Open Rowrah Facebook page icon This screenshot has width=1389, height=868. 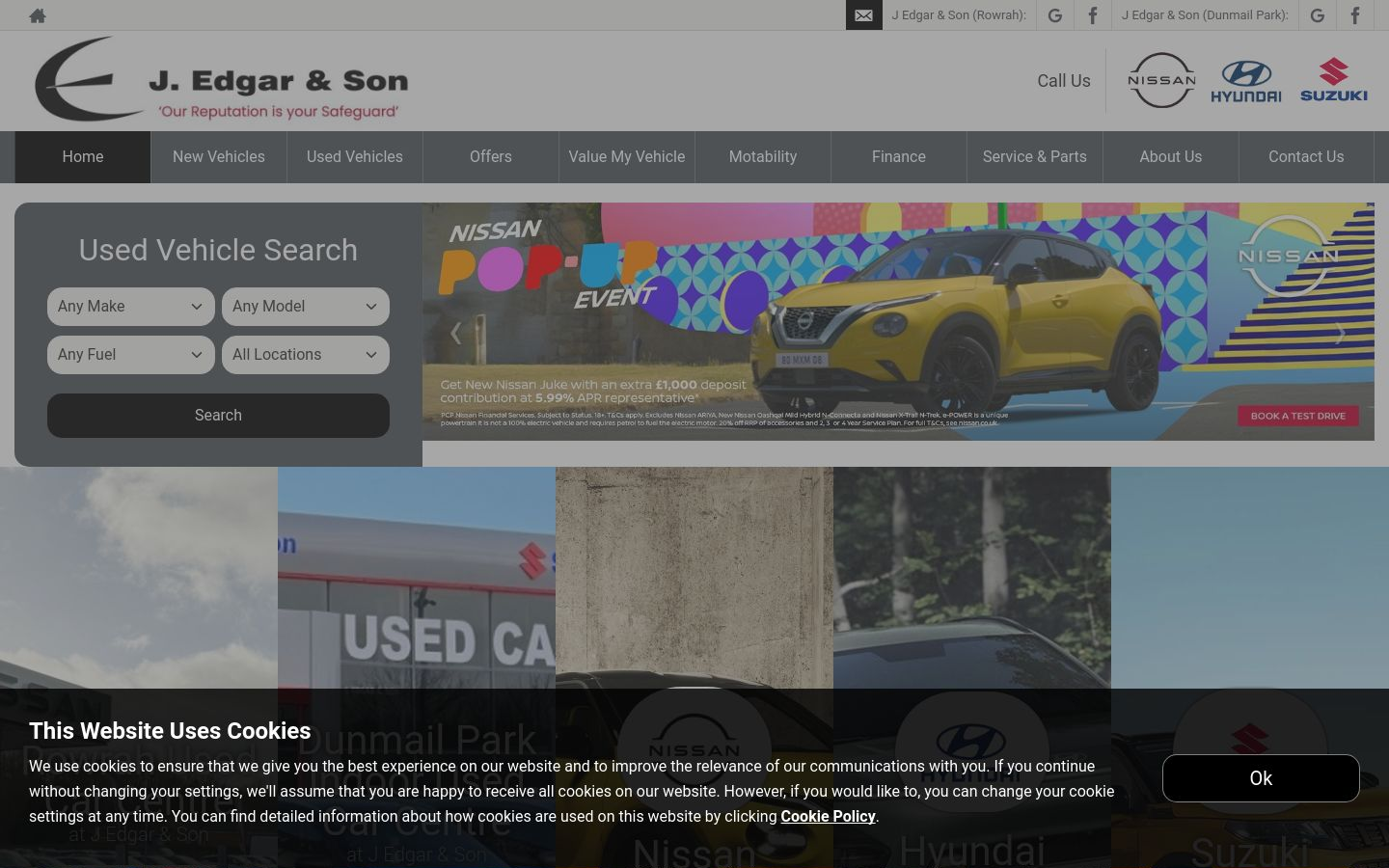coord(1093,15)
